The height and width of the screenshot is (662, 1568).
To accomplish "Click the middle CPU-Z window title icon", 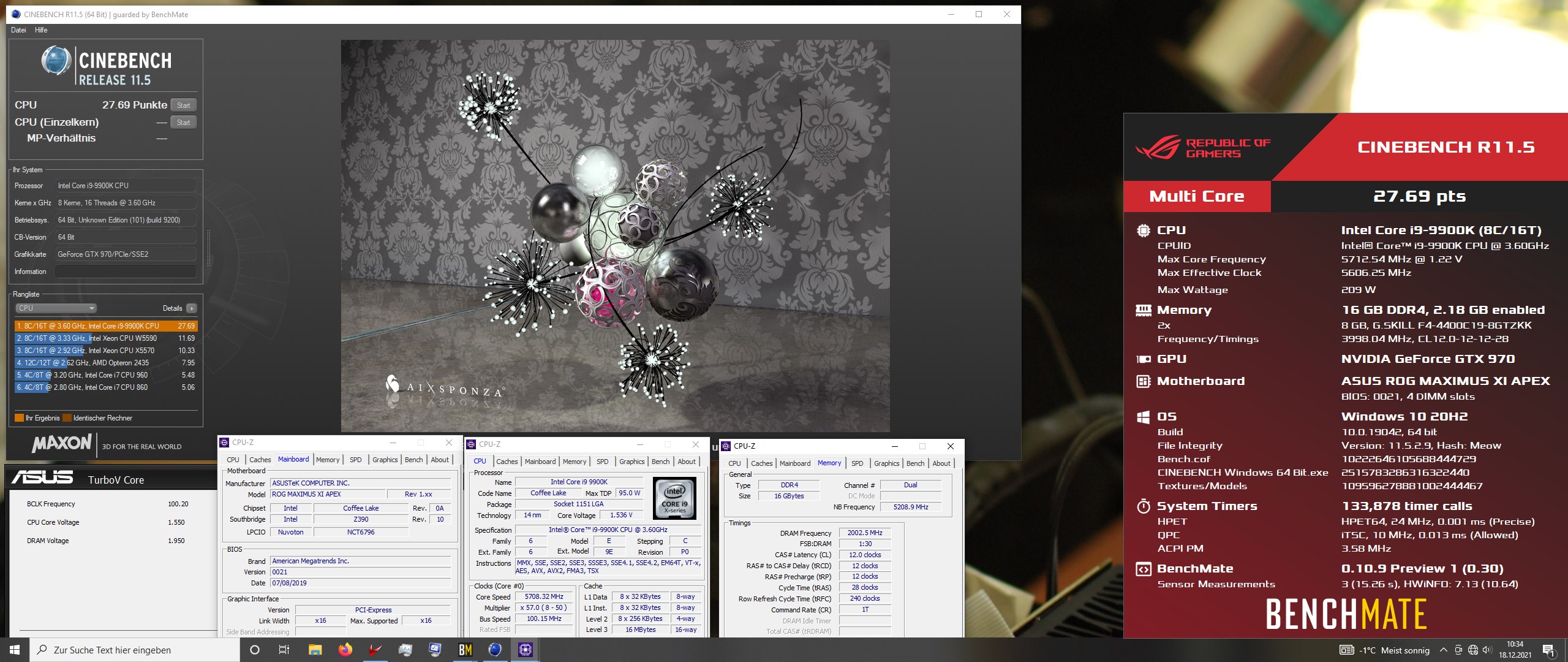I will (471, 444).
